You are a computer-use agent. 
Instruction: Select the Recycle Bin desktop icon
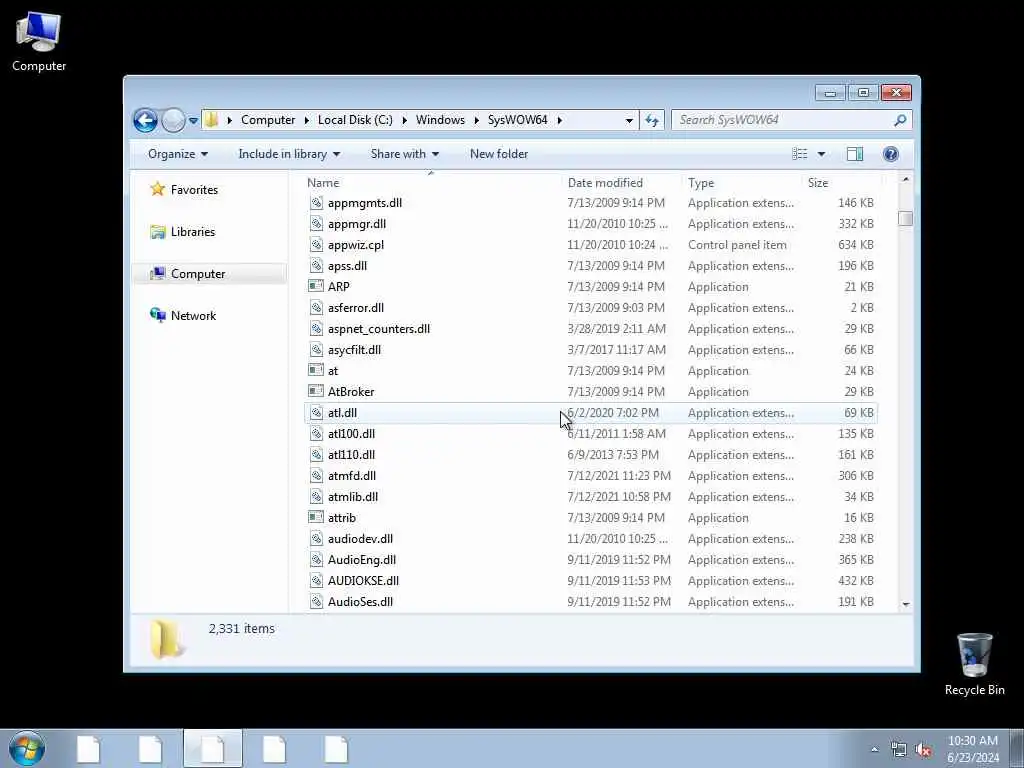point(974,664)
